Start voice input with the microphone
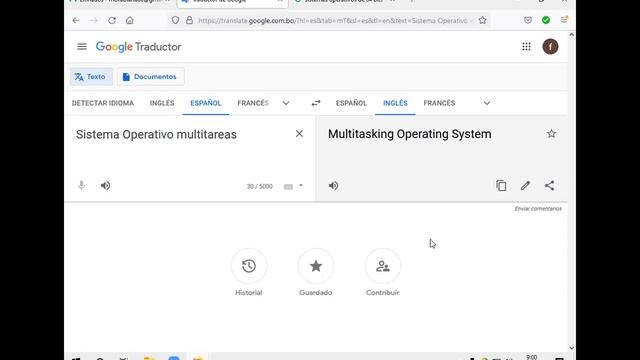The height and width of the screenshot is (360, 640). tap(82, 185)
